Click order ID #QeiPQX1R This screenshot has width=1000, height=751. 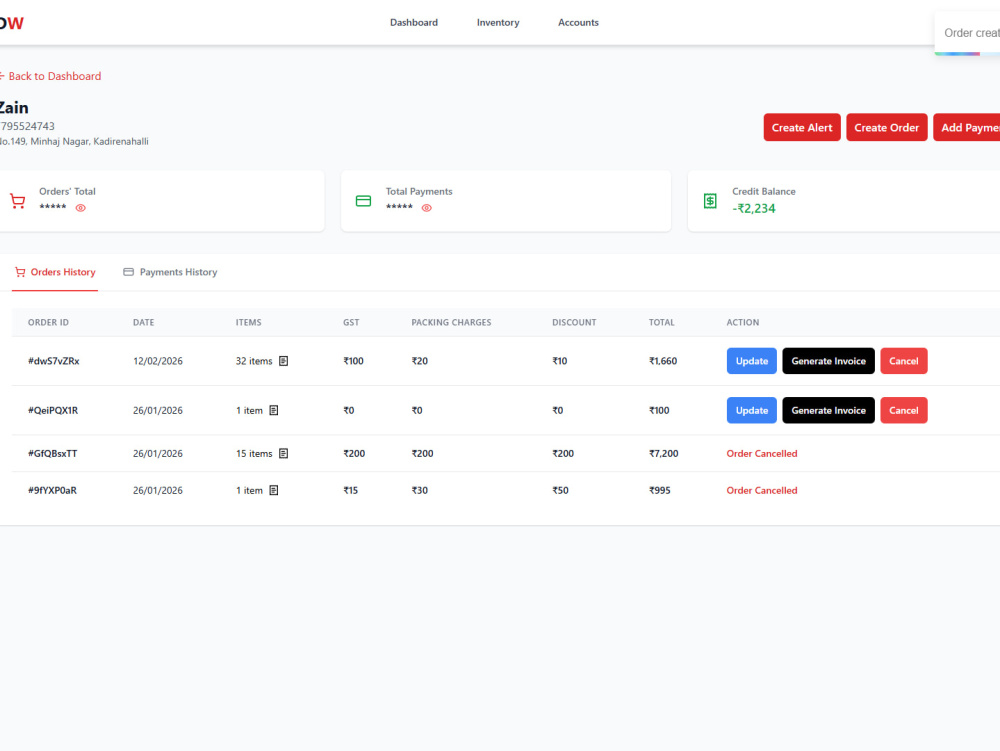click(x=53, y=411)
